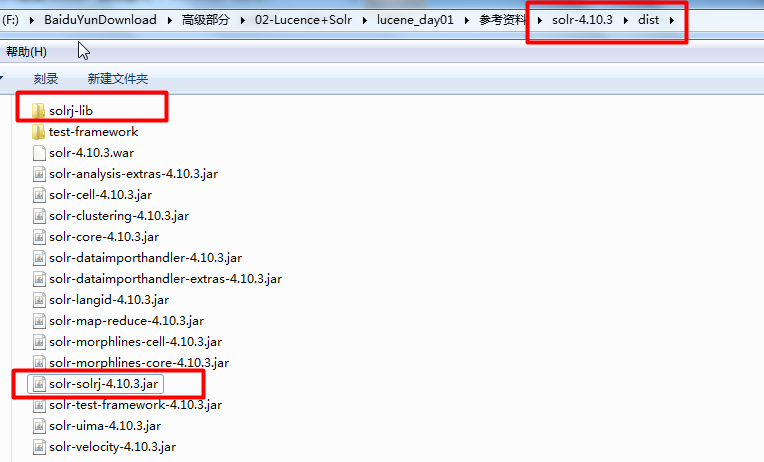Expand the arrow after lucene_day01 in address bar
The height and width of the screenshot is (462, 764).
tap(466, 20)
